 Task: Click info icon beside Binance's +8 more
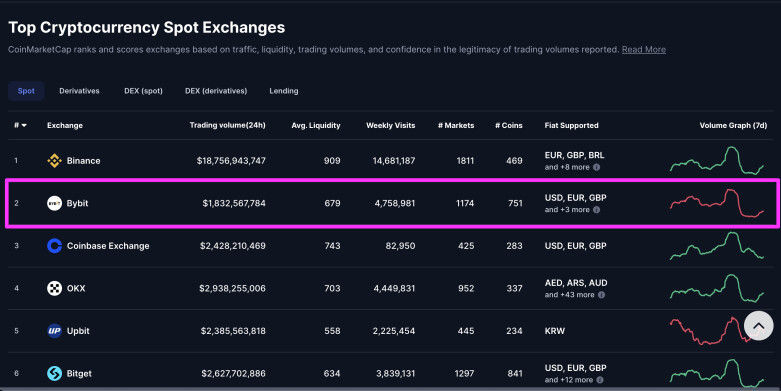point(597,167)
